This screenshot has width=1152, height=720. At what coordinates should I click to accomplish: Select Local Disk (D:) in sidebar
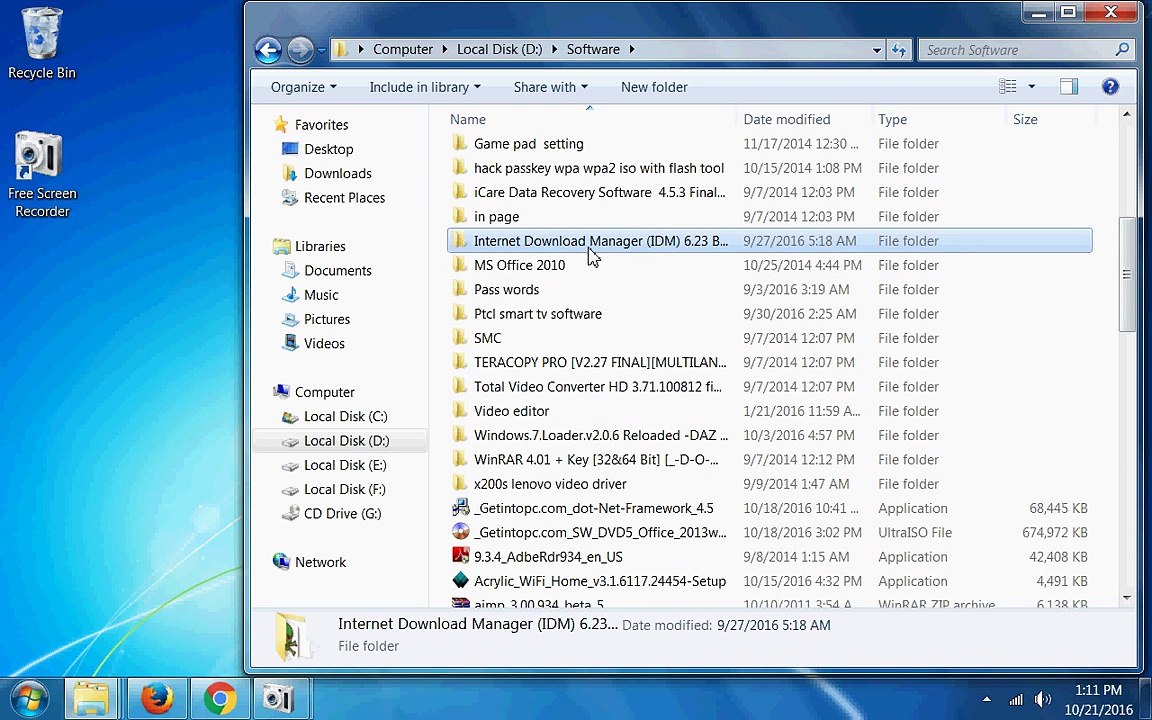click(x=346, y=441)
